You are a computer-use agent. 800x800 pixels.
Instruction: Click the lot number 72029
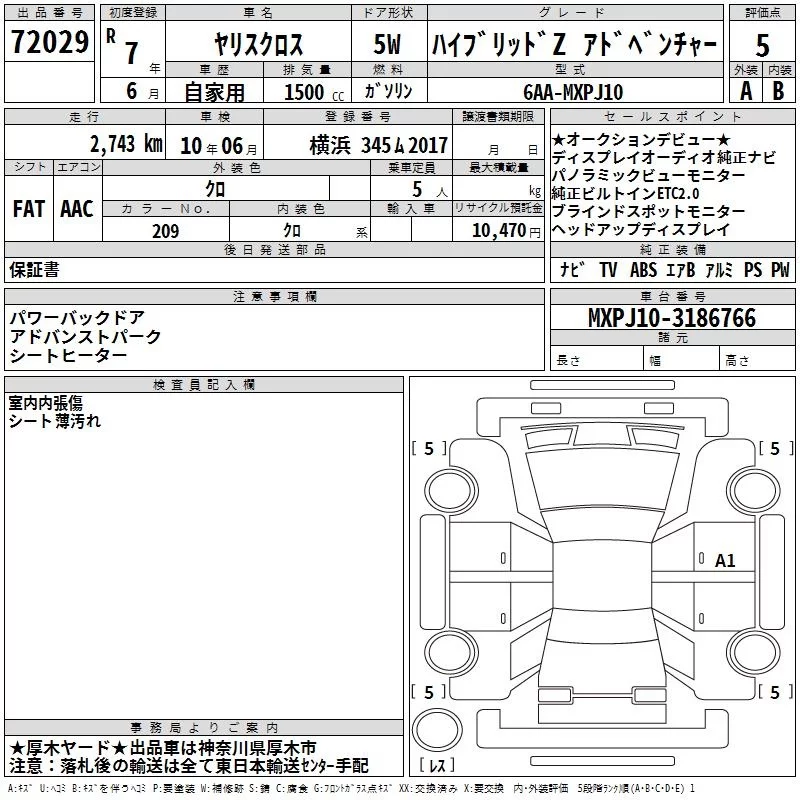click(48, 42)
